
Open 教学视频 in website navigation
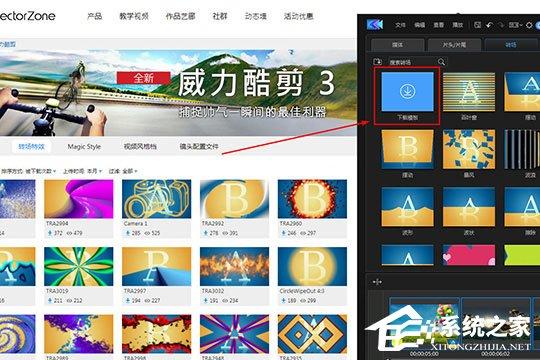(x=134, y=16)
